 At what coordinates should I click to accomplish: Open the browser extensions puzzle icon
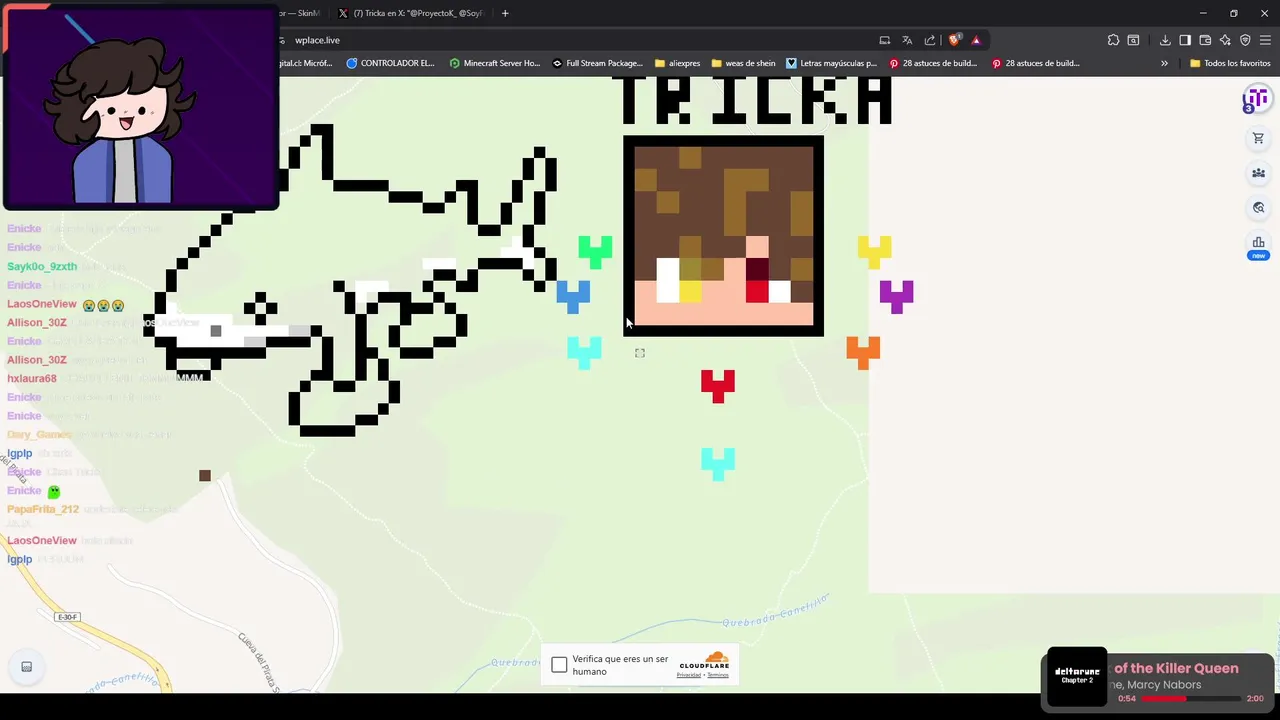tap(1113, 40)
